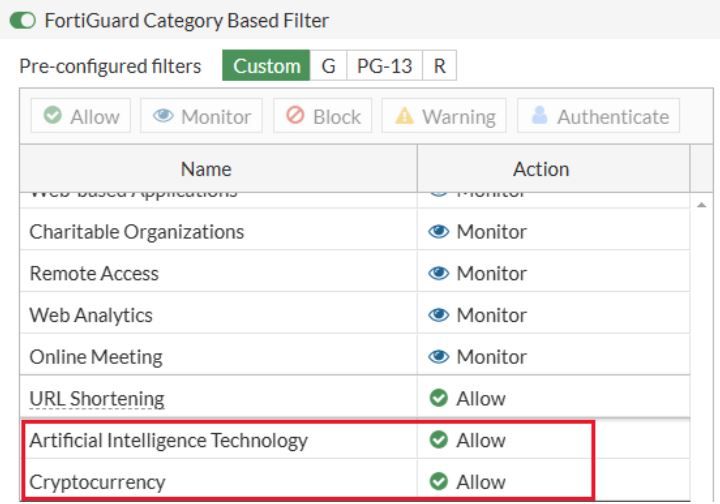Click Online Meeting monitor eye icon
The height and width of the screenshot is (504, 720).
(438, 357)
